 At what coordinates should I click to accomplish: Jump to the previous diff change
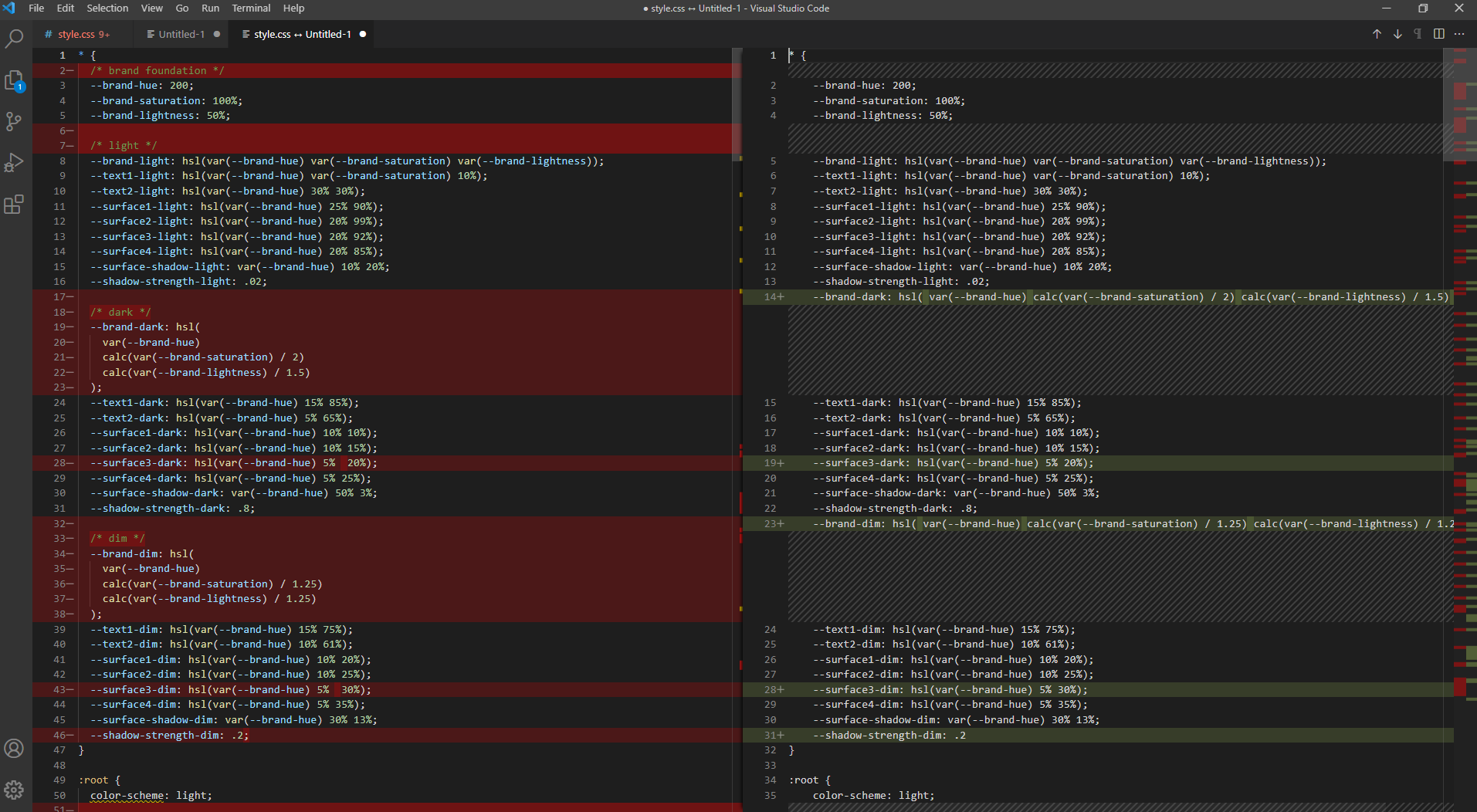pyautogui.click(x=1377, y=34)
